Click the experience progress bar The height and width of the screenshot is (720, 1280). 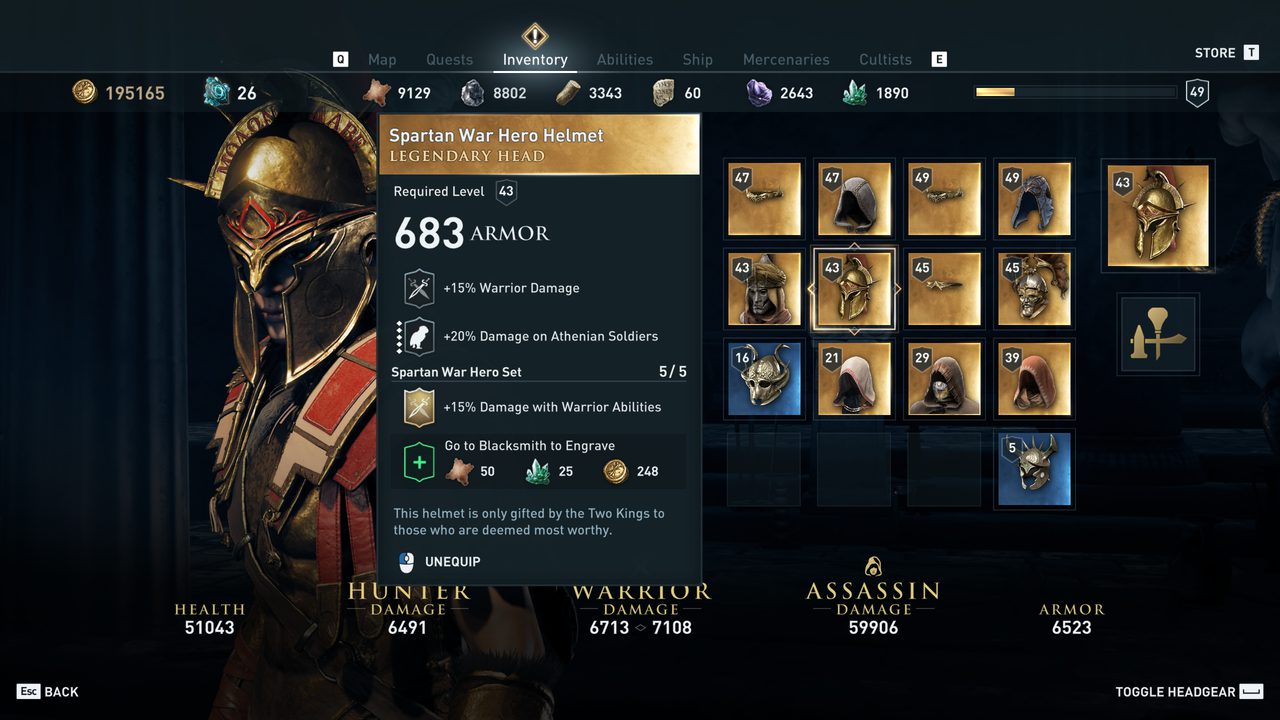(x=1075, y=92)
